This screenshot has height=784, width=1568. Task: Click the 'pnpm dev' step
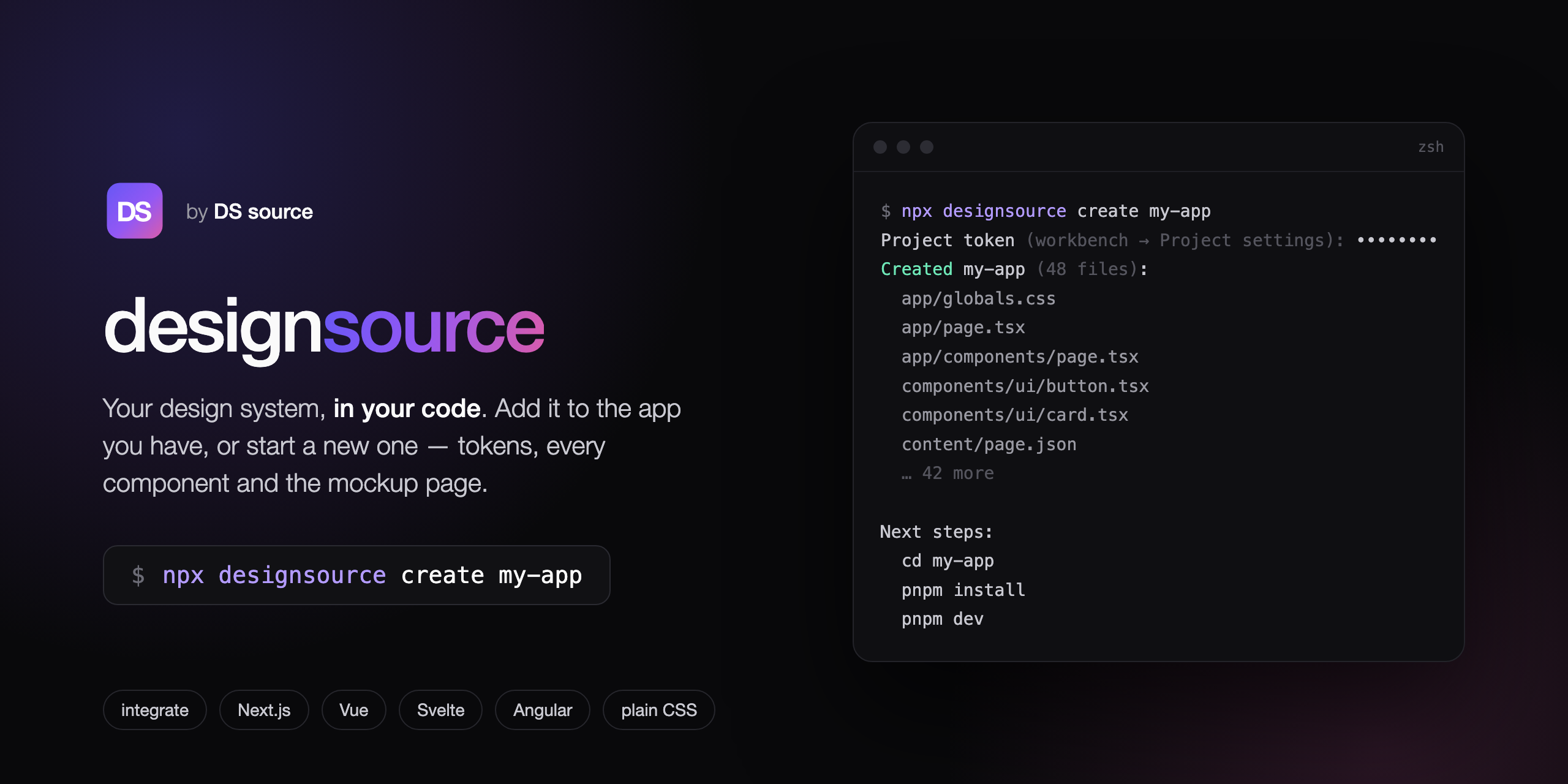[942, 619]
